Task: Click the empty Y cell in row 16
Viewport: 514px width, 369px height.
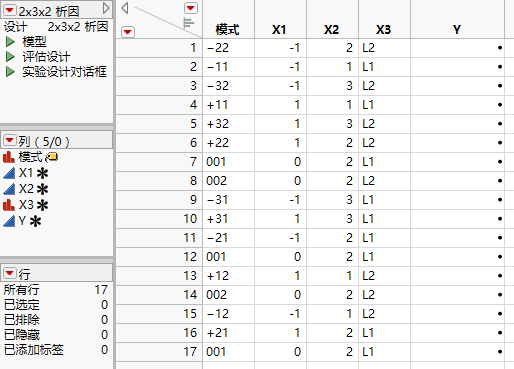Action: (x=457, y=333)
